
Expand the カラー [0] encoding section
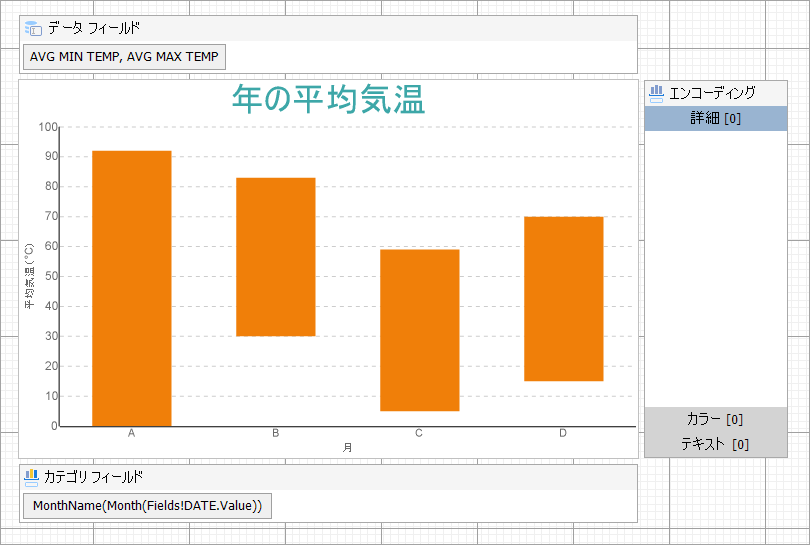(715, 419)
